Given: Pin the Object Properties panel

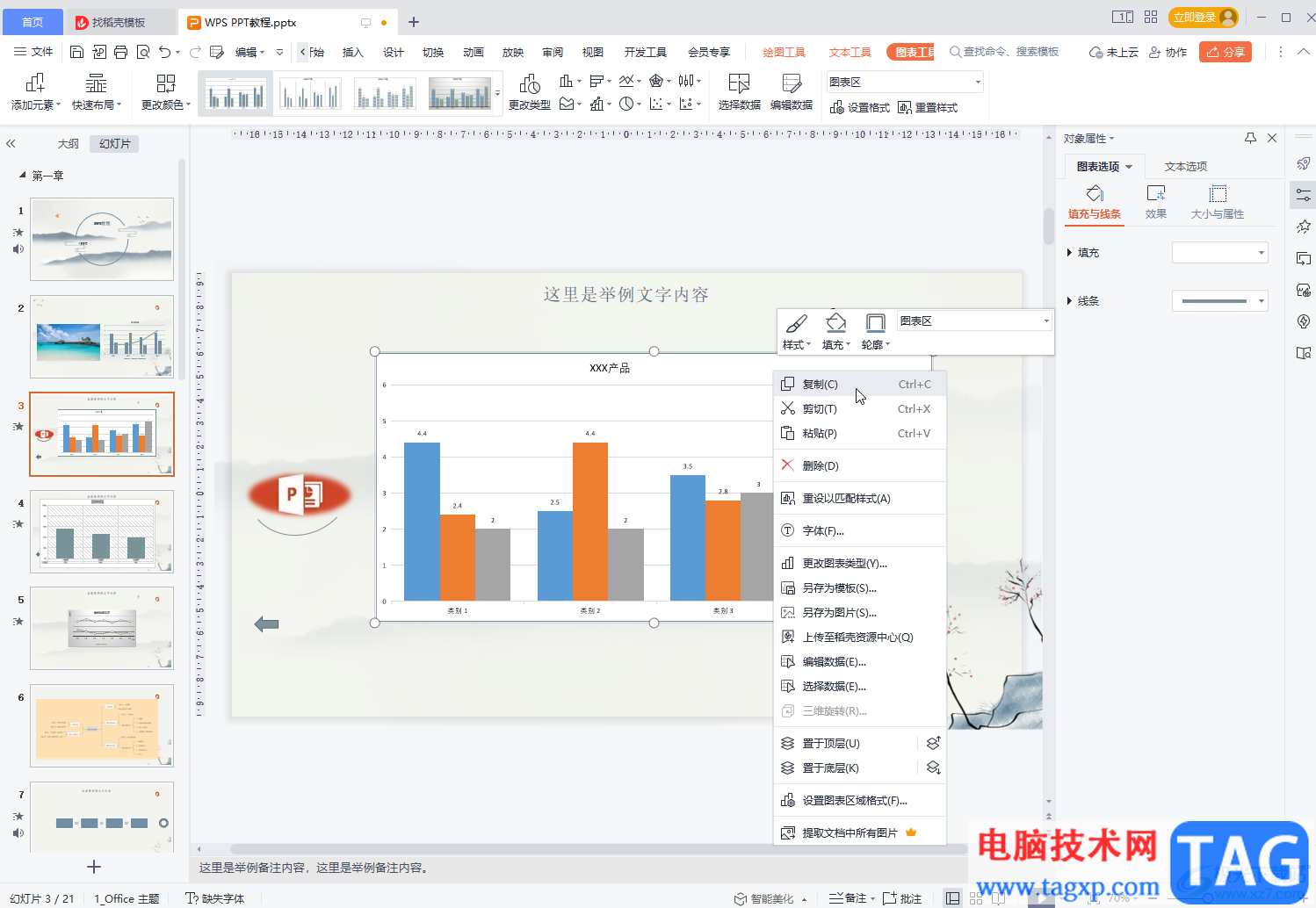Looking at the screenshot, I should tap(1250, 138).
